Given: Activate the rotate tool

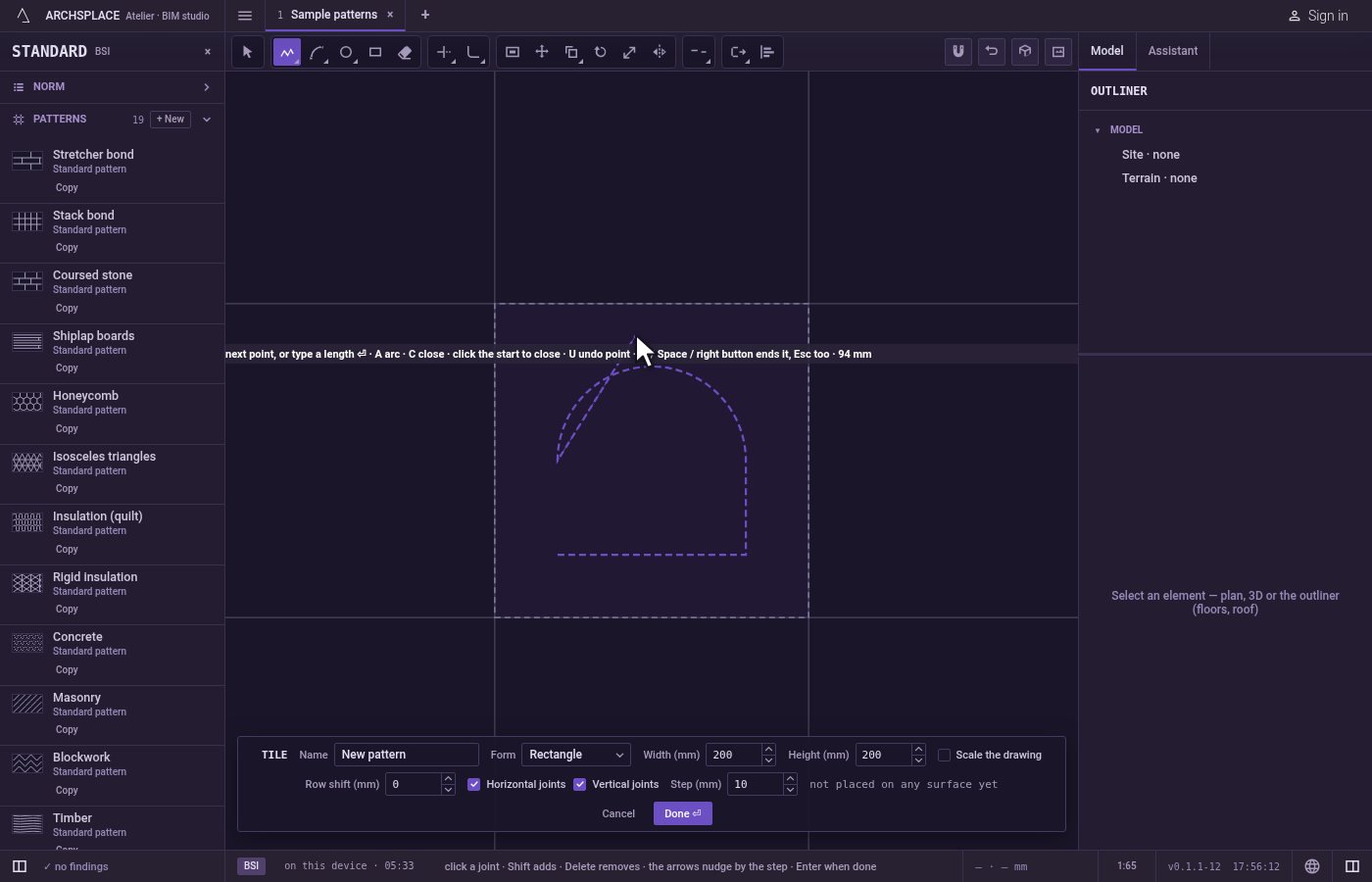Looking at the screenshot, I should pos(601,52).
